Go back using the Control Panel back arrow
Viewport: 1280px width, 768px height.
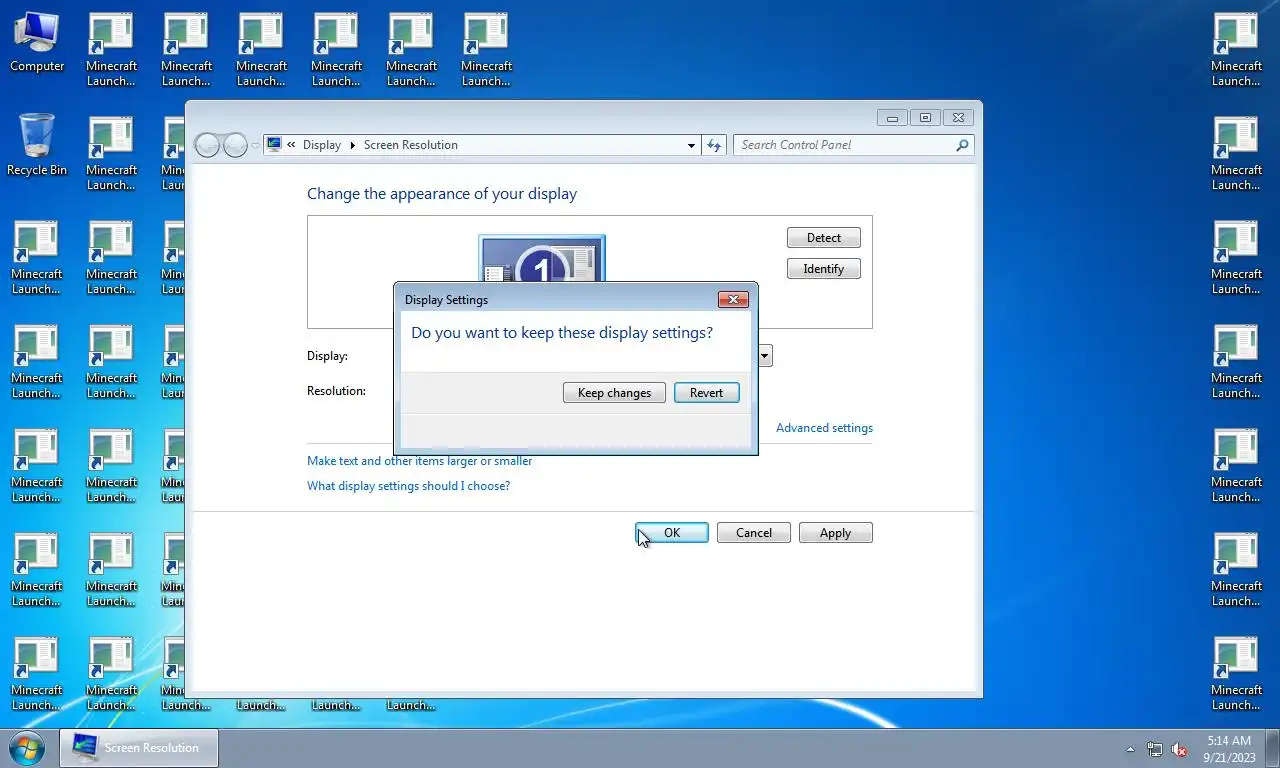click(207, 145)
